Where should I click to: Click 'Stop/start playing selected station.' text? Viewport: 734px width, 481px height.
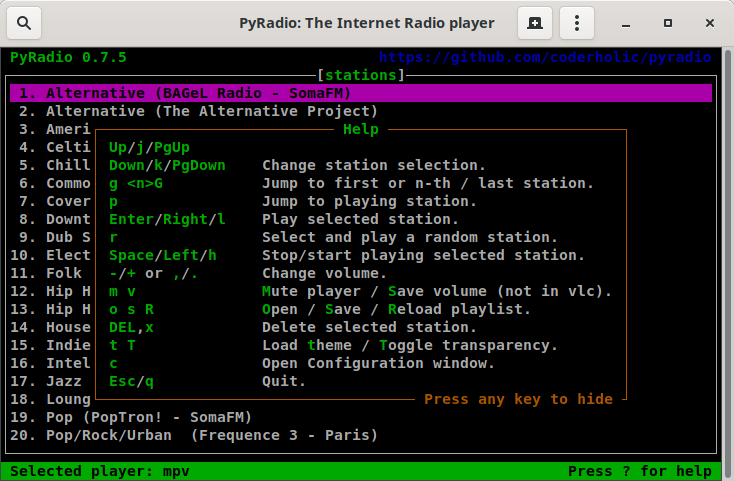pos(423,255)
